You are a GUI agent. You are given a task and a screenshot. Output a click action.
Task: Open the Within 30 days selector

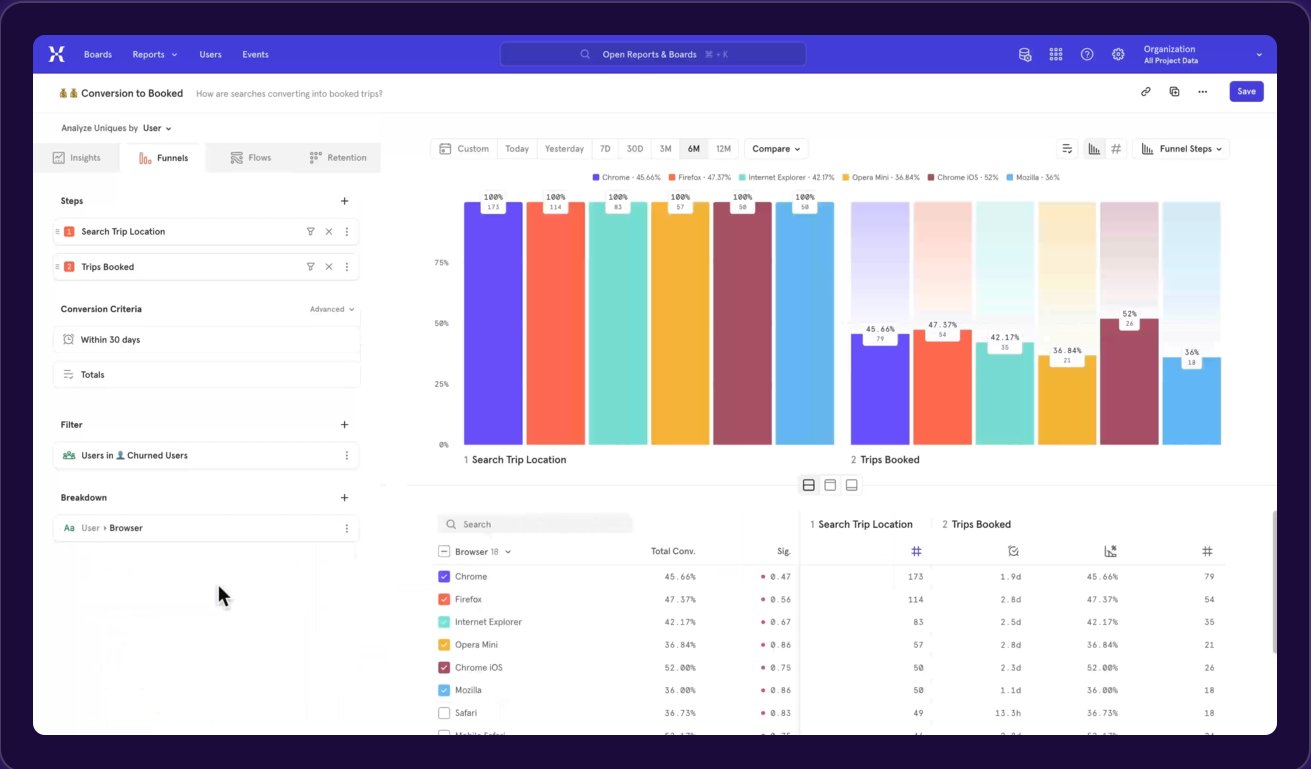206,339
